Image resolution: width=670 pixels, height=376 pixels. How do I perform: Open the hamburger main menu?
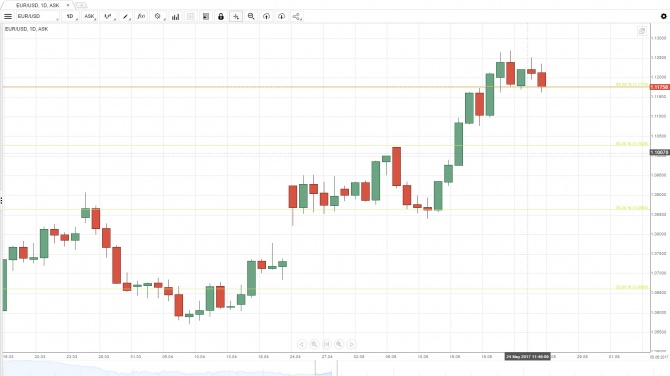click(x=8, y=16)
